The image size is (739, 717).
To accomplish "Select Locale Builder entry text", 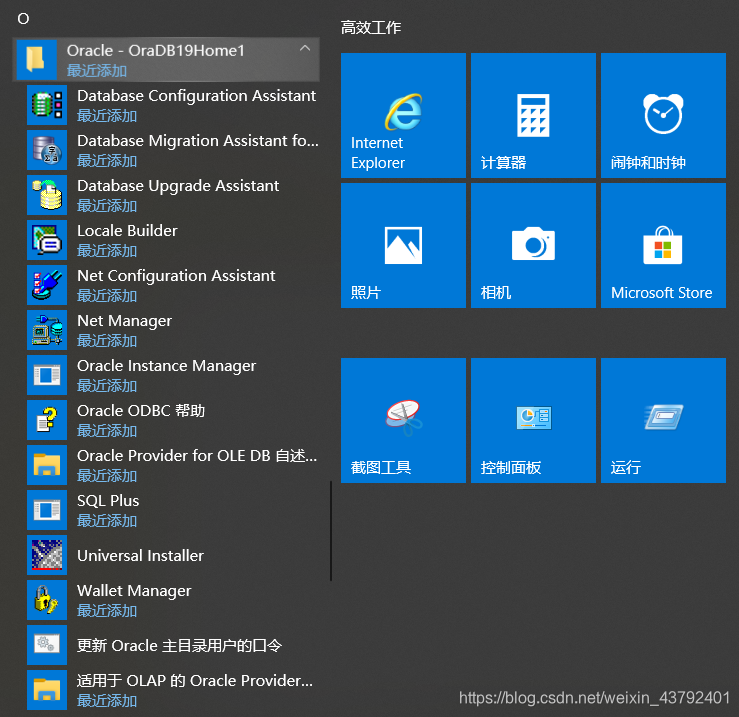I will point(127,231).
